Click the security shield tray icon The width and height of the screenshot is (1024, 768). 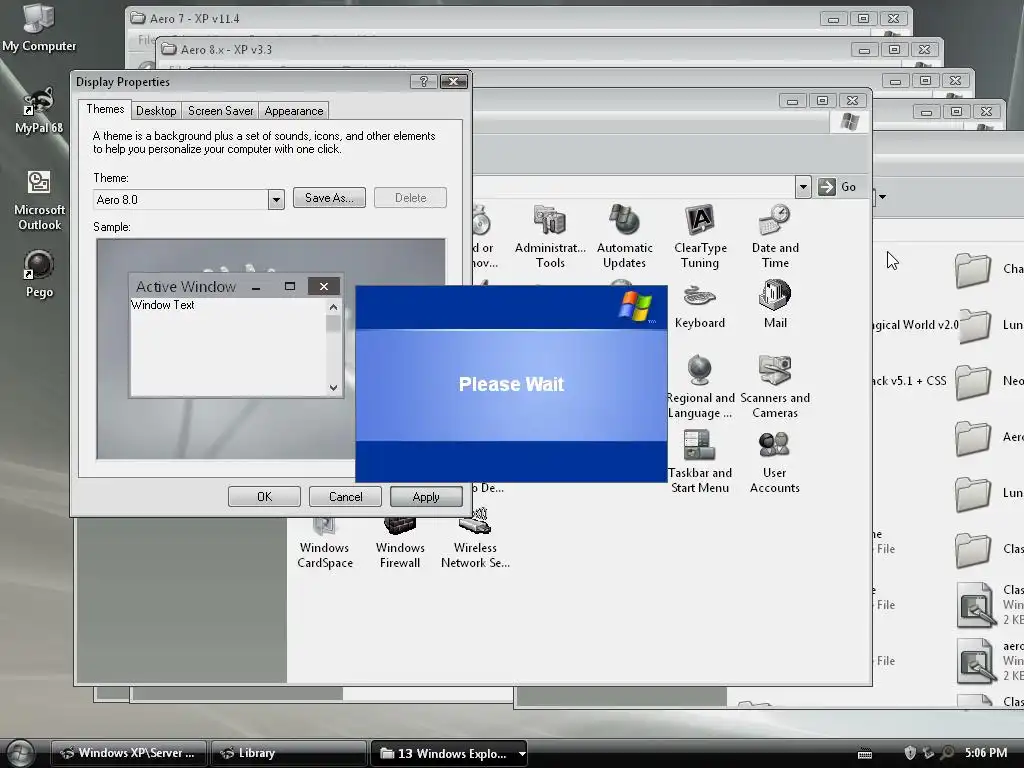click(910, 753)
